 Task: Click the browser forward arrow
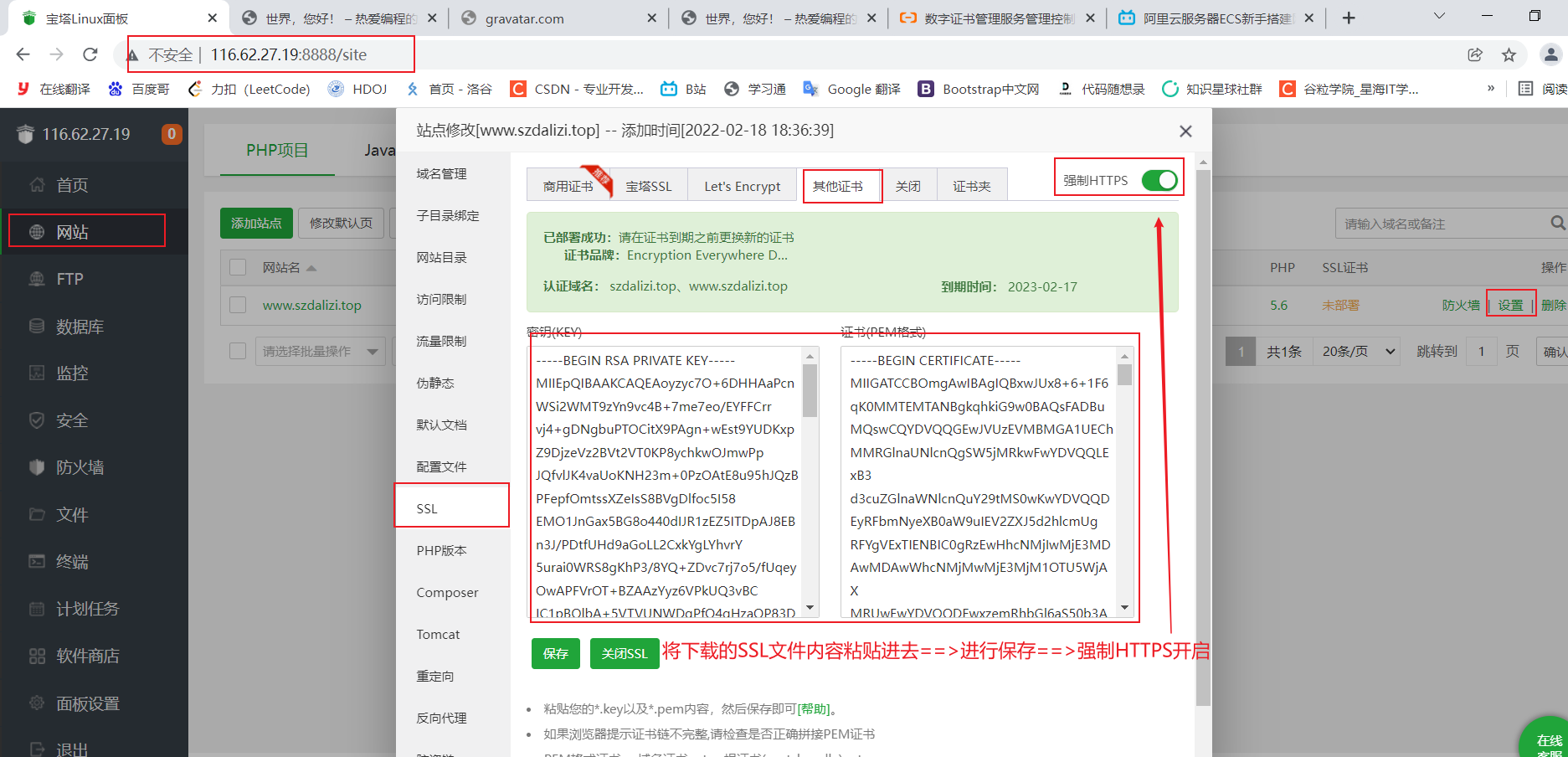(x=56, y=54)
